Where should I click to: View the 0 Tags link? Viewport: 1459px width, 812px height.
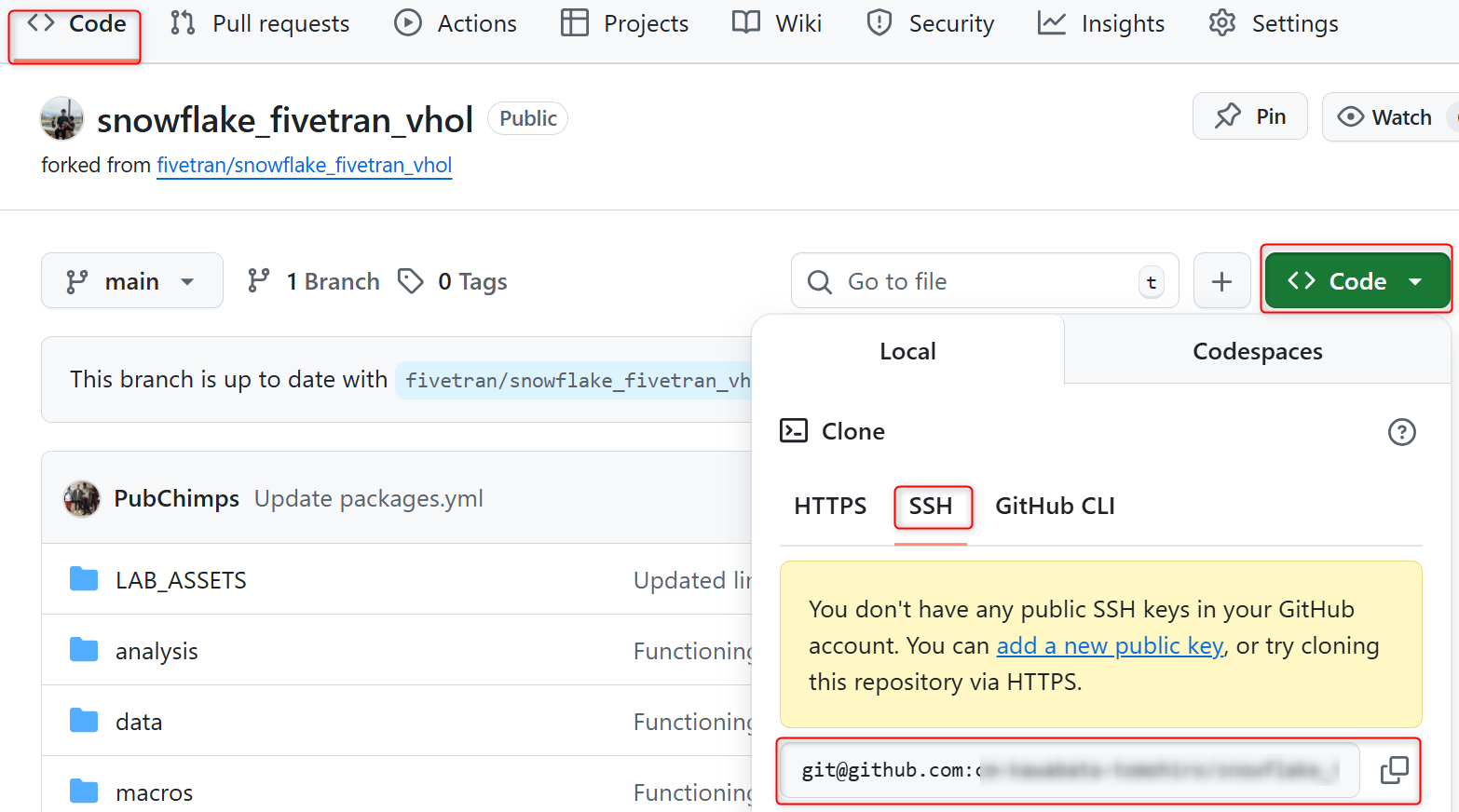(453, 281)
